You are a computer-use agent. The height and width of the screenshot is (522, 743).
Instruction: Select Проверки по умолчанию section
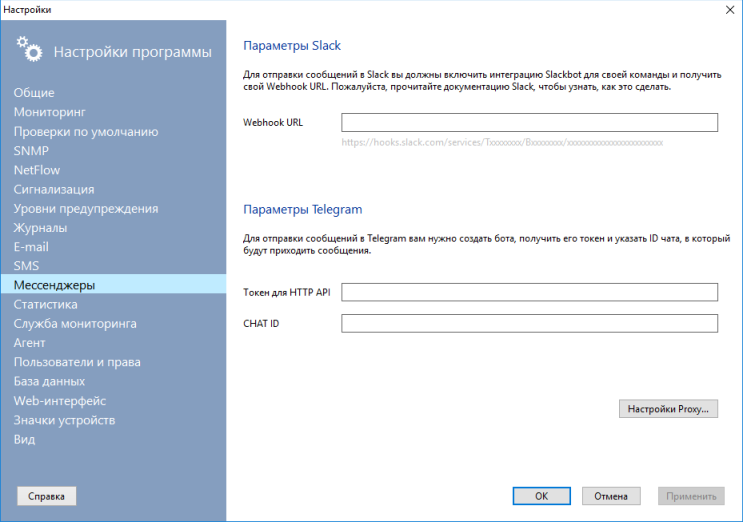[86, 132]
